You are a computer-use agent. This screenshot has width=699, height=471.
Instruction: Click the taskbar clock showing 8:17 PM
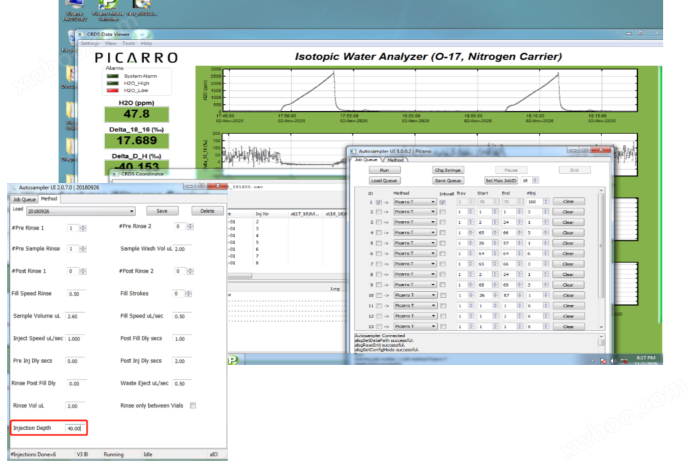645,360
